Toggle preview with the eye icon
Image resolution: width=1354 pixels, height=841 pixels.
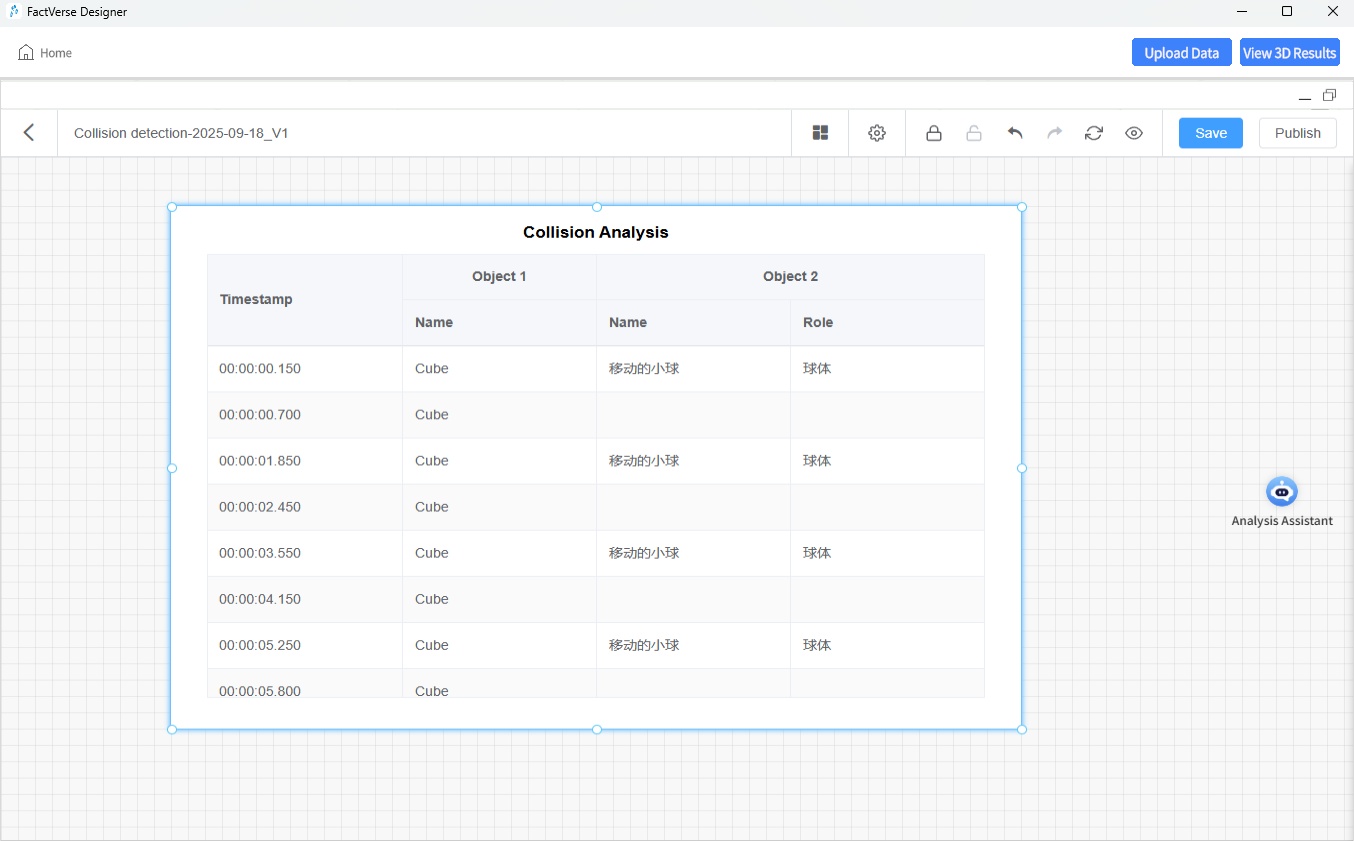1134,133
